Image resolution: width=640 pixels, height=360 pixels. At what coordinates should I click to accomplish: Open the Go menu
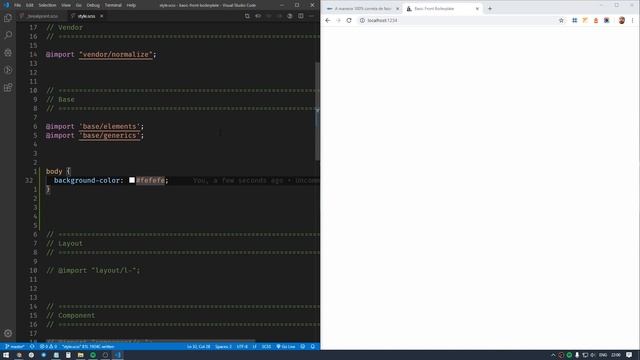pos(78,5)
